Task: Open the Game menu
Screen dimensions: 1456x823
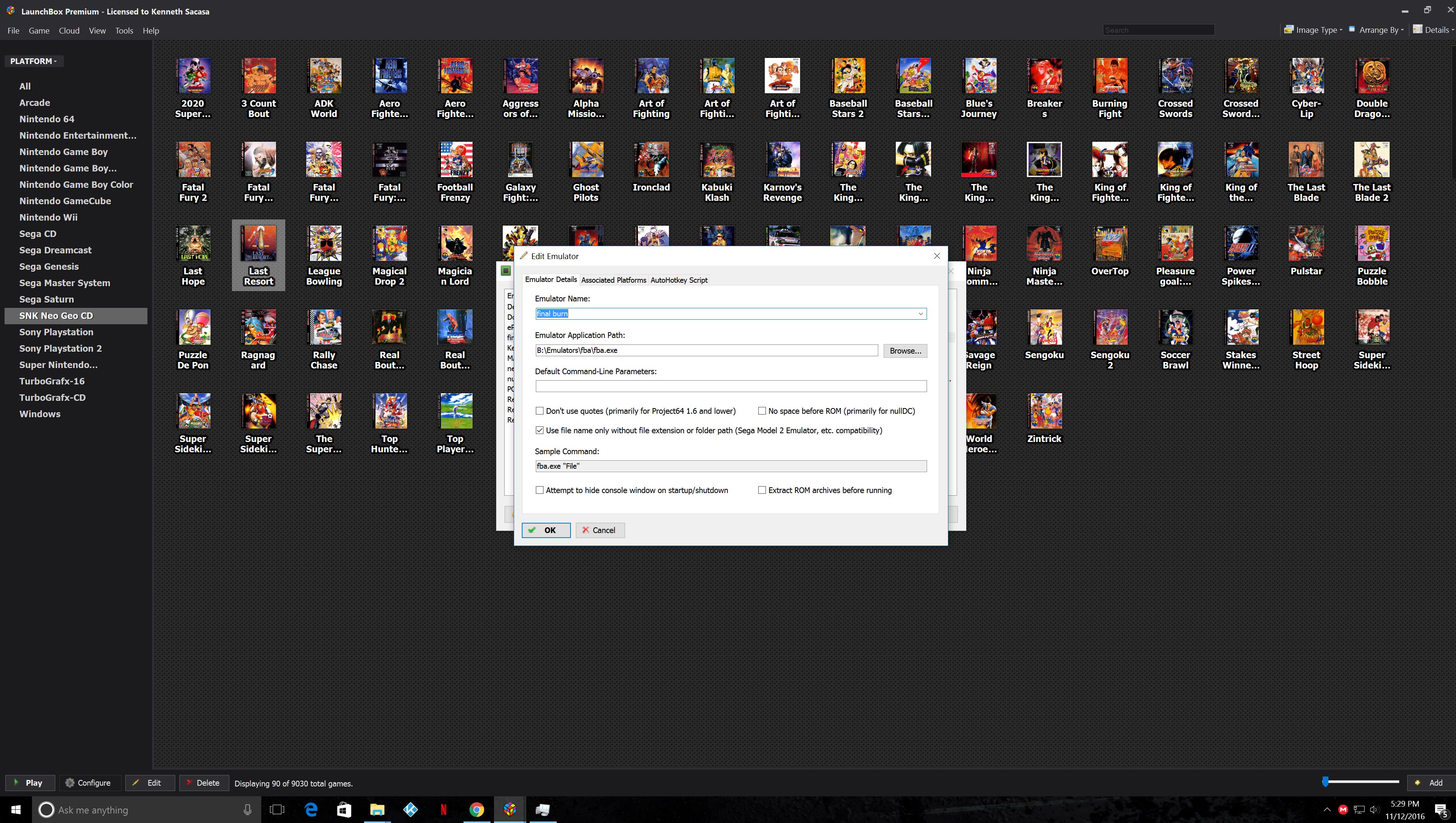Action: (39, 30)
